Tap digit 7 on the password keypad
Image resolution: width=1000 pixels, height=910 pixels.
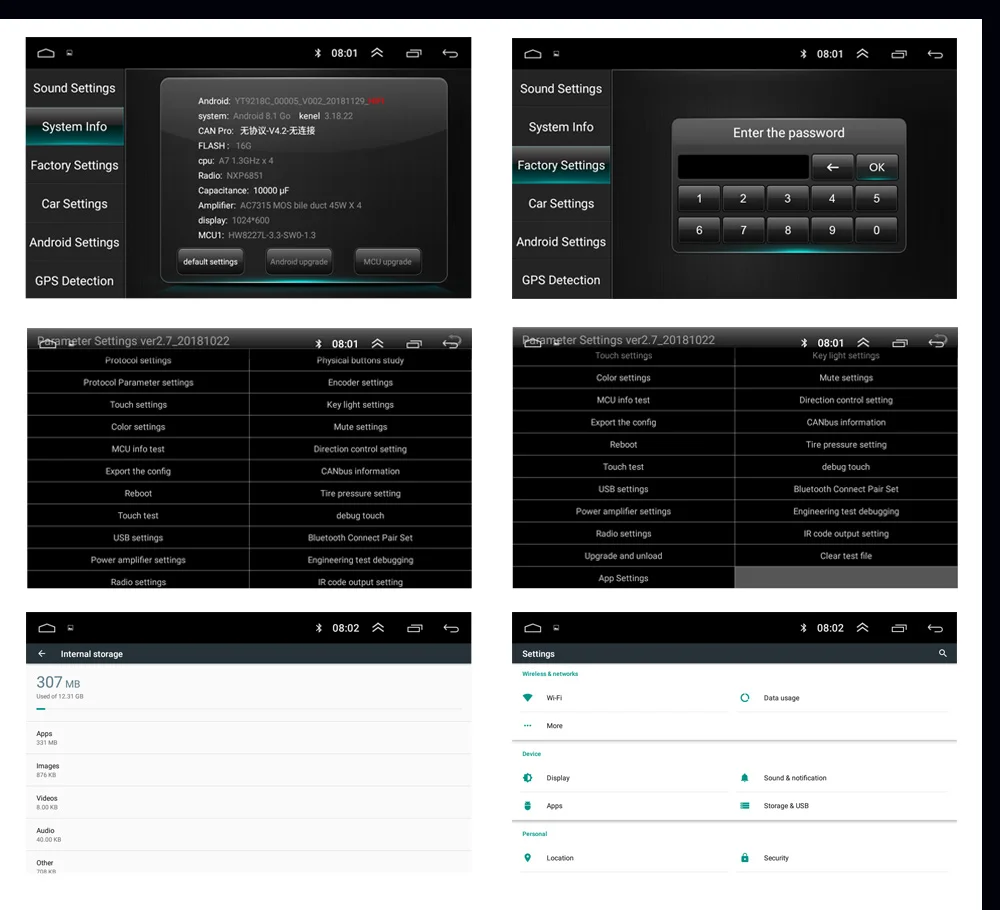coord(744,230)
